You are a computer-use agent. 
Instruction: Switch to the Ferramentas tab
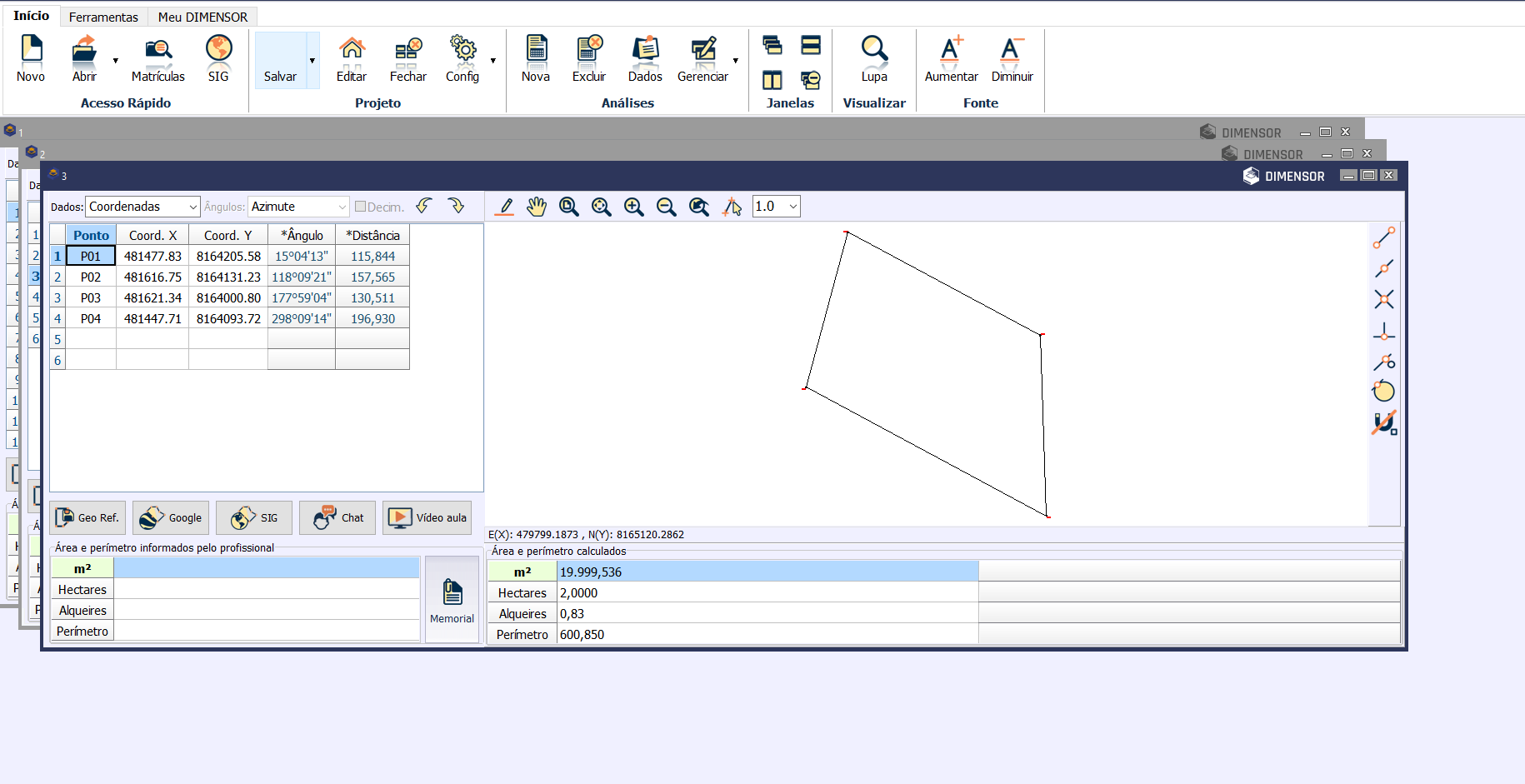coord(103,17)
